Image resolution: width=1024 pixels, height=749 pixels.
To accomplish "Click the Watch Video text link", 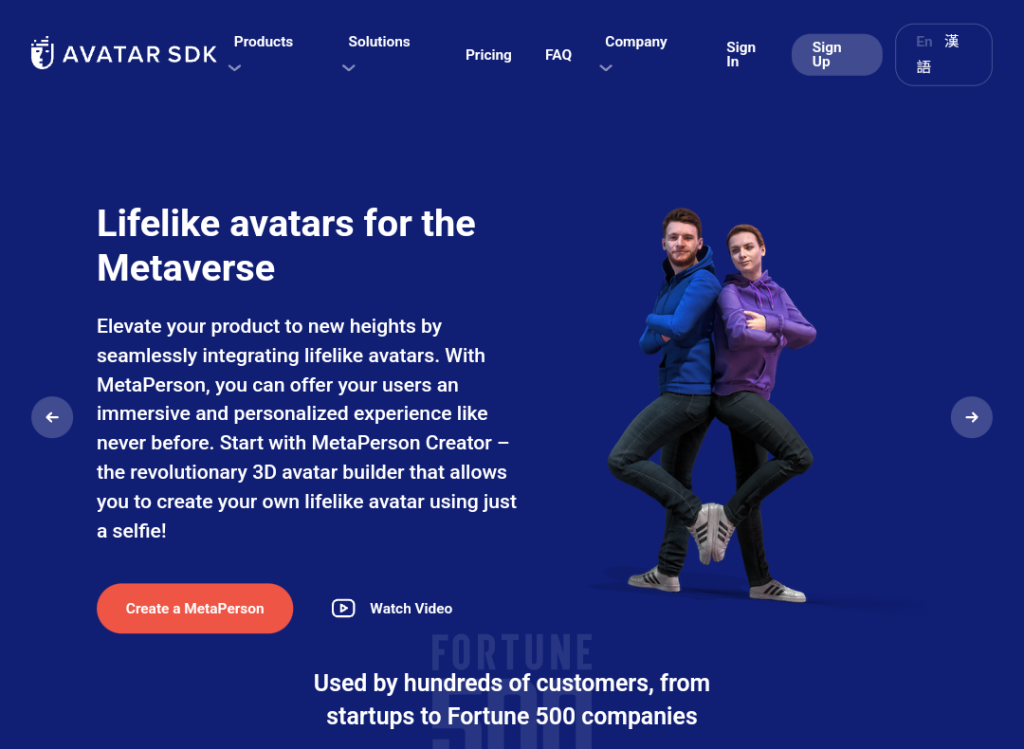I will pyautogui.click(x=411, y=609).
